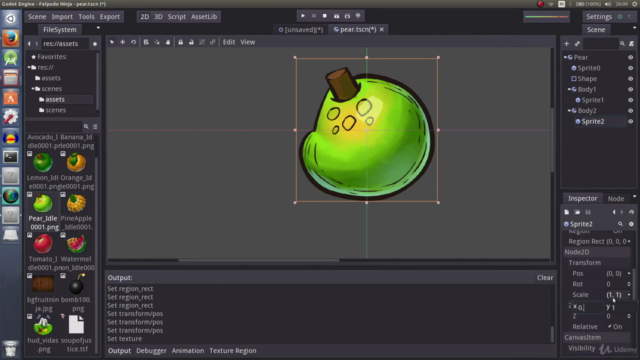640x360 pixels.
Task: Clear the Output log
Action: click(545, 278)
